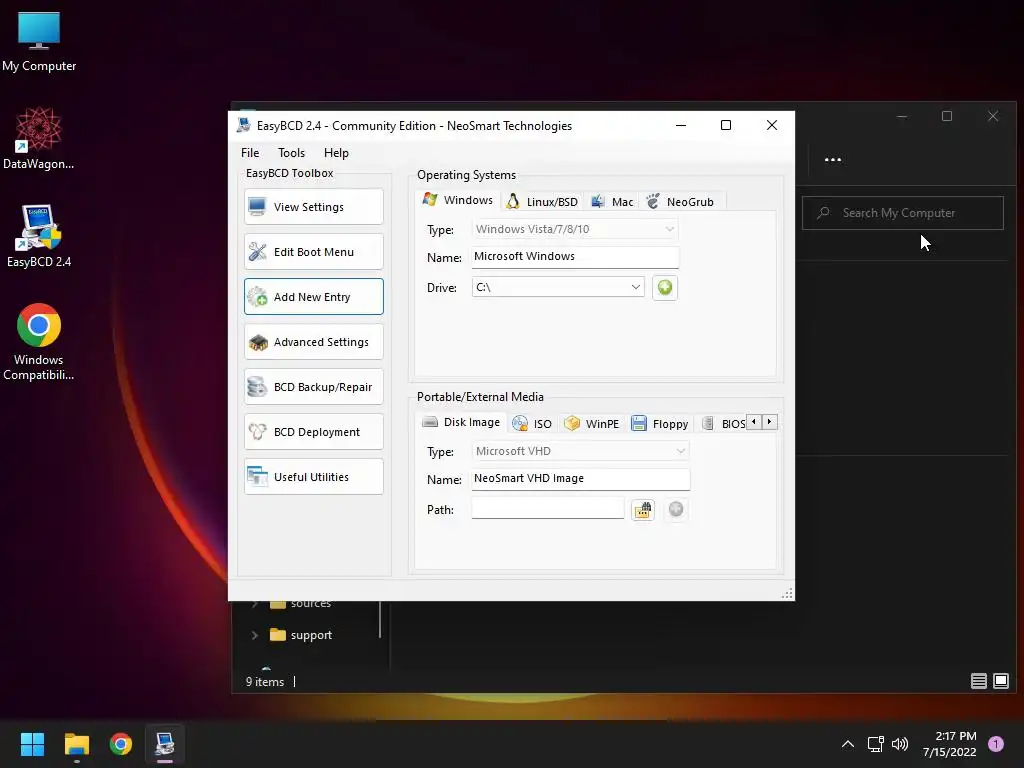Open the Windows Start menu
Viewport: 1024px width, 768px height.
[x=32, y=744]
